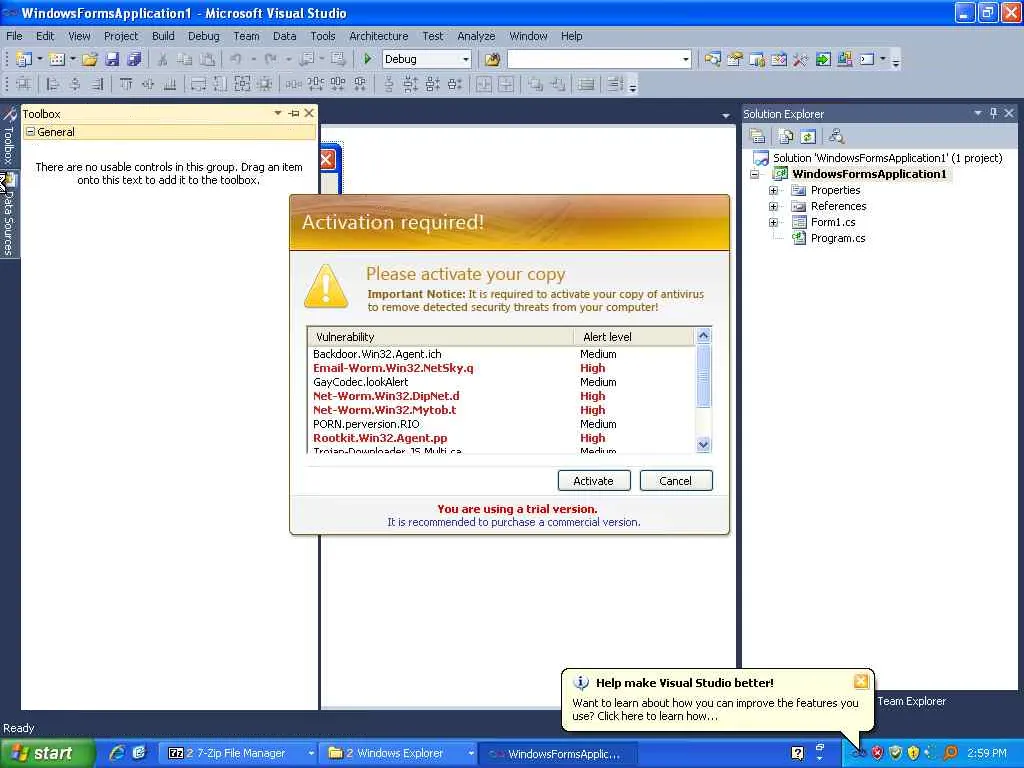Viewport: 1024px width, 768px height.
Task: Open the empty Find combo box dropdown
Action: [x=685, y=59]
